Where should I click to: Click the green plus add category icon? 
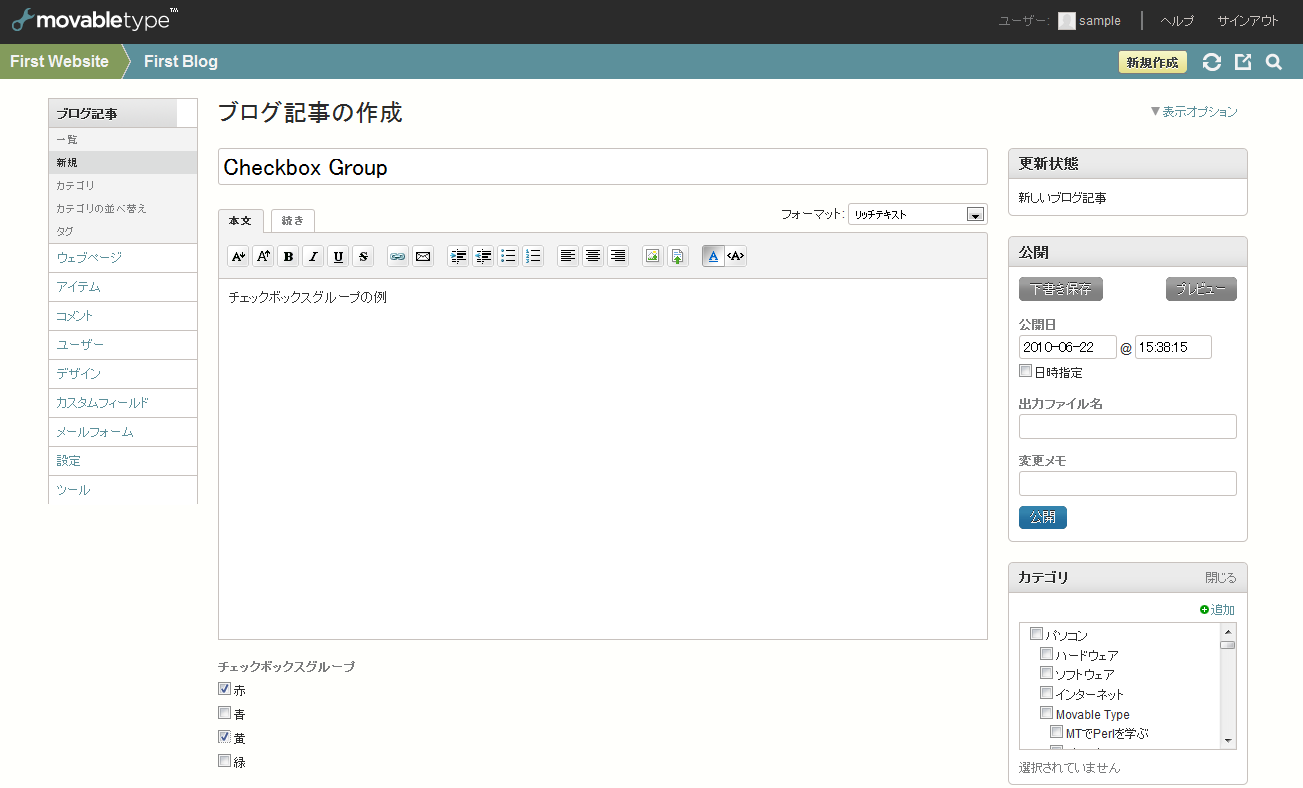[x=1205, y=609]
